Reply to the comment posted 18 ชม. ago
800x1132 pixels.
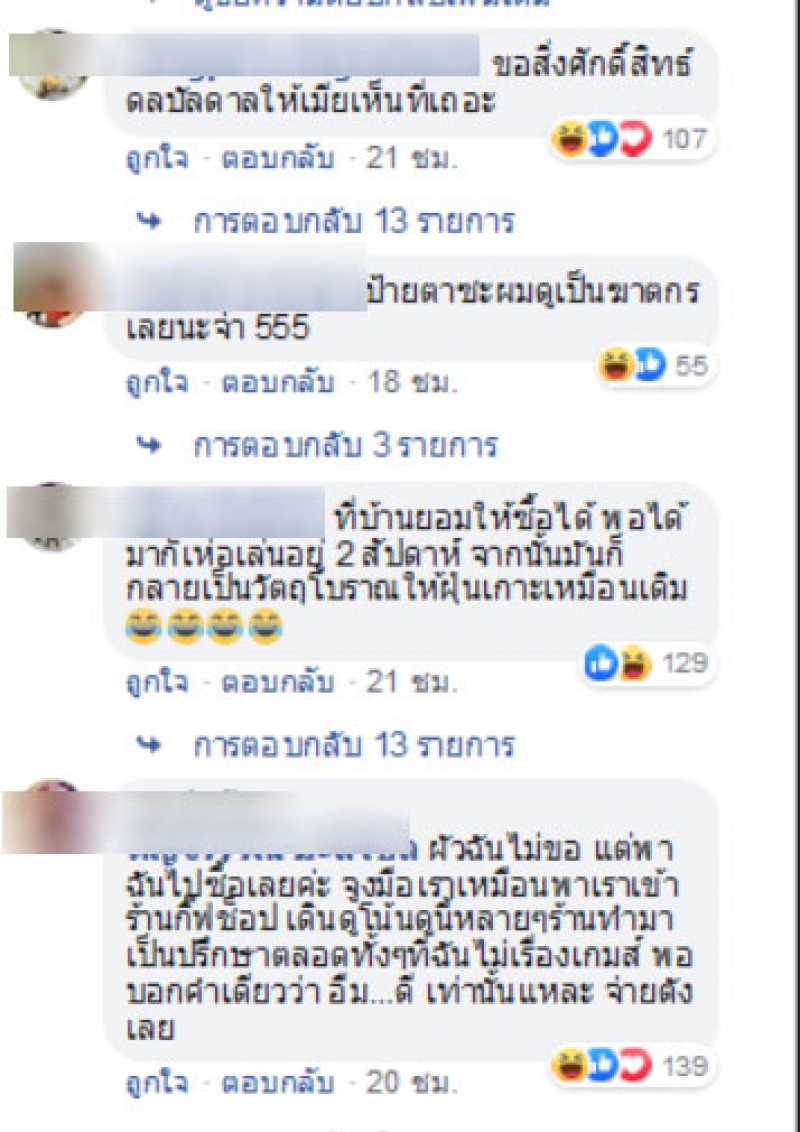coord(277,383)
